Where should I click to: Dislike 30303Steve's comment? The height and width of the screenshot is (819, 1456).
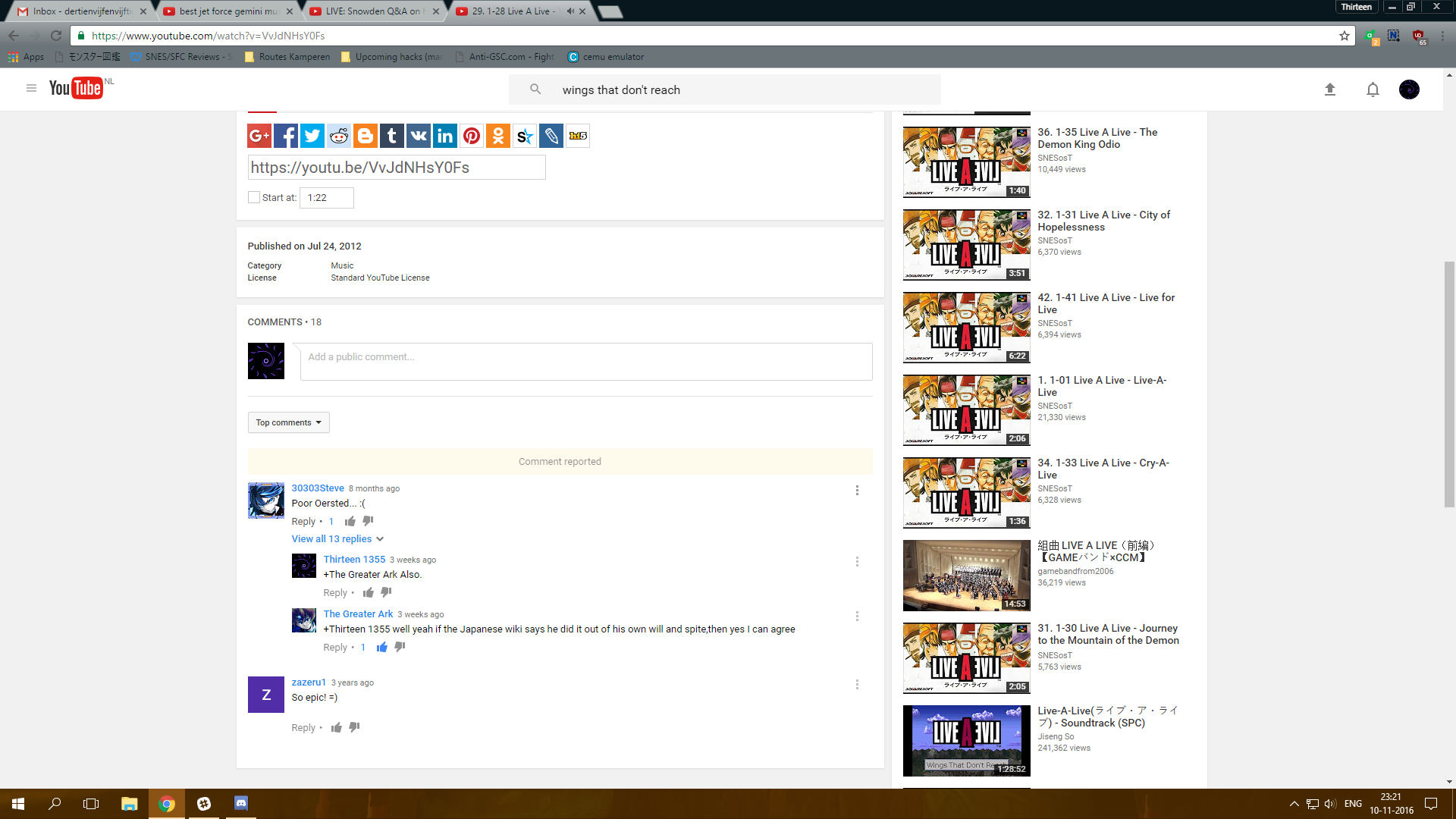click(x=368, y=521)
